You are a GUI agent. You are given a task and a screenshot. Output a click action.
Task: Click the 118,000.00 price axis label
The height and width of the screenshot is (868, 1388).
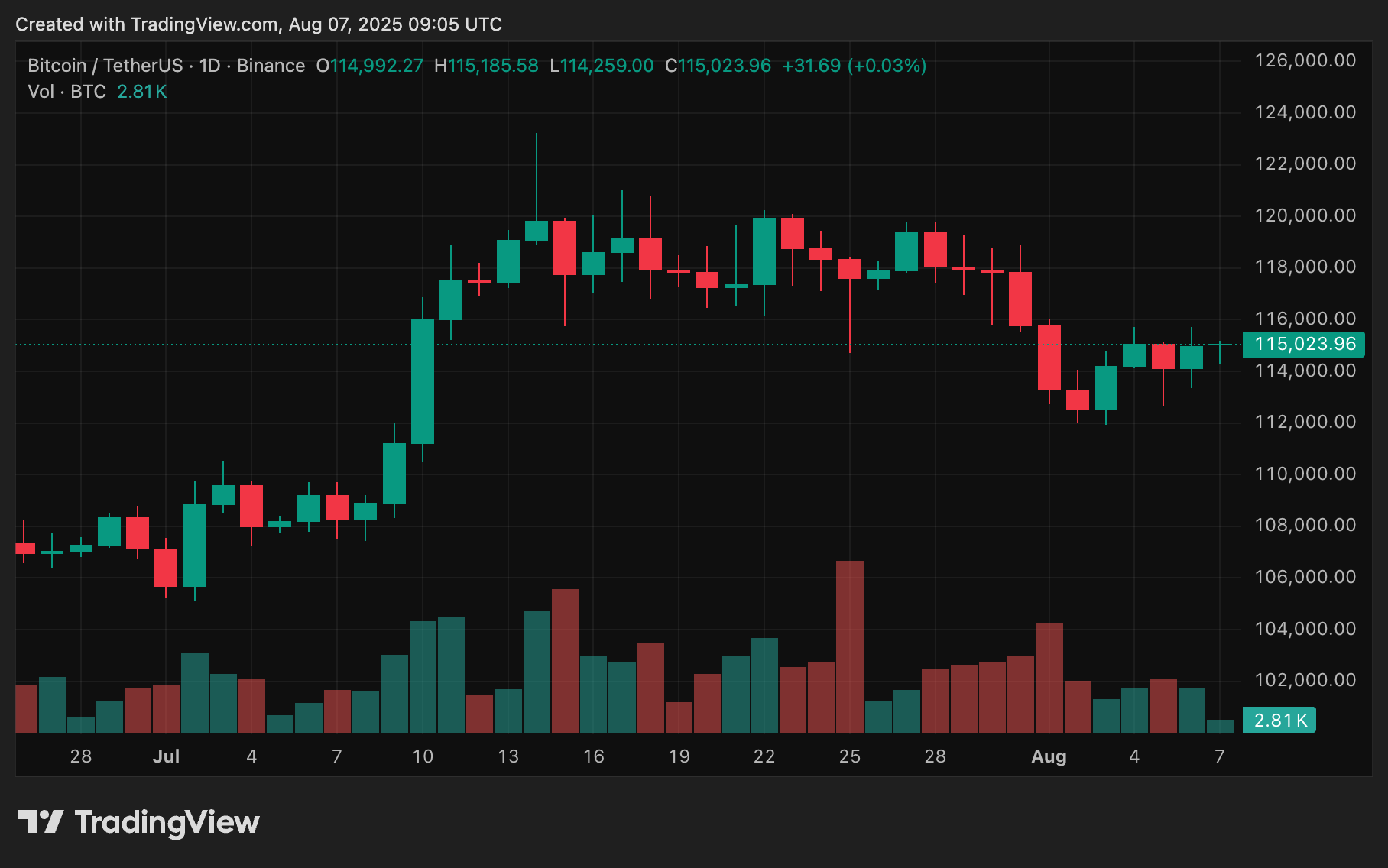[1305, 267]
